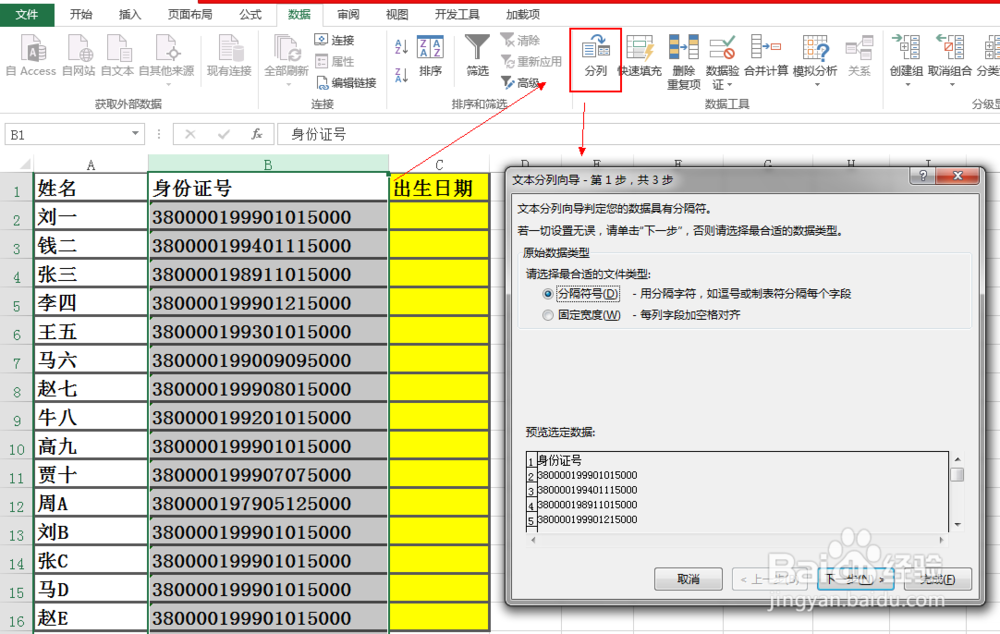The width and height of the screenshot is (1000, 634).
Task: Click Remove Duplicates (删除重复项)
Action: 684,62
